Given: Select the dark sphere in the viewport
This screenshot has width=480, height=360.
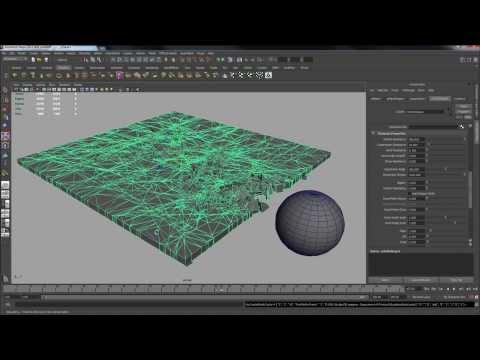Looking at the screenshot, I should [310, 223].
